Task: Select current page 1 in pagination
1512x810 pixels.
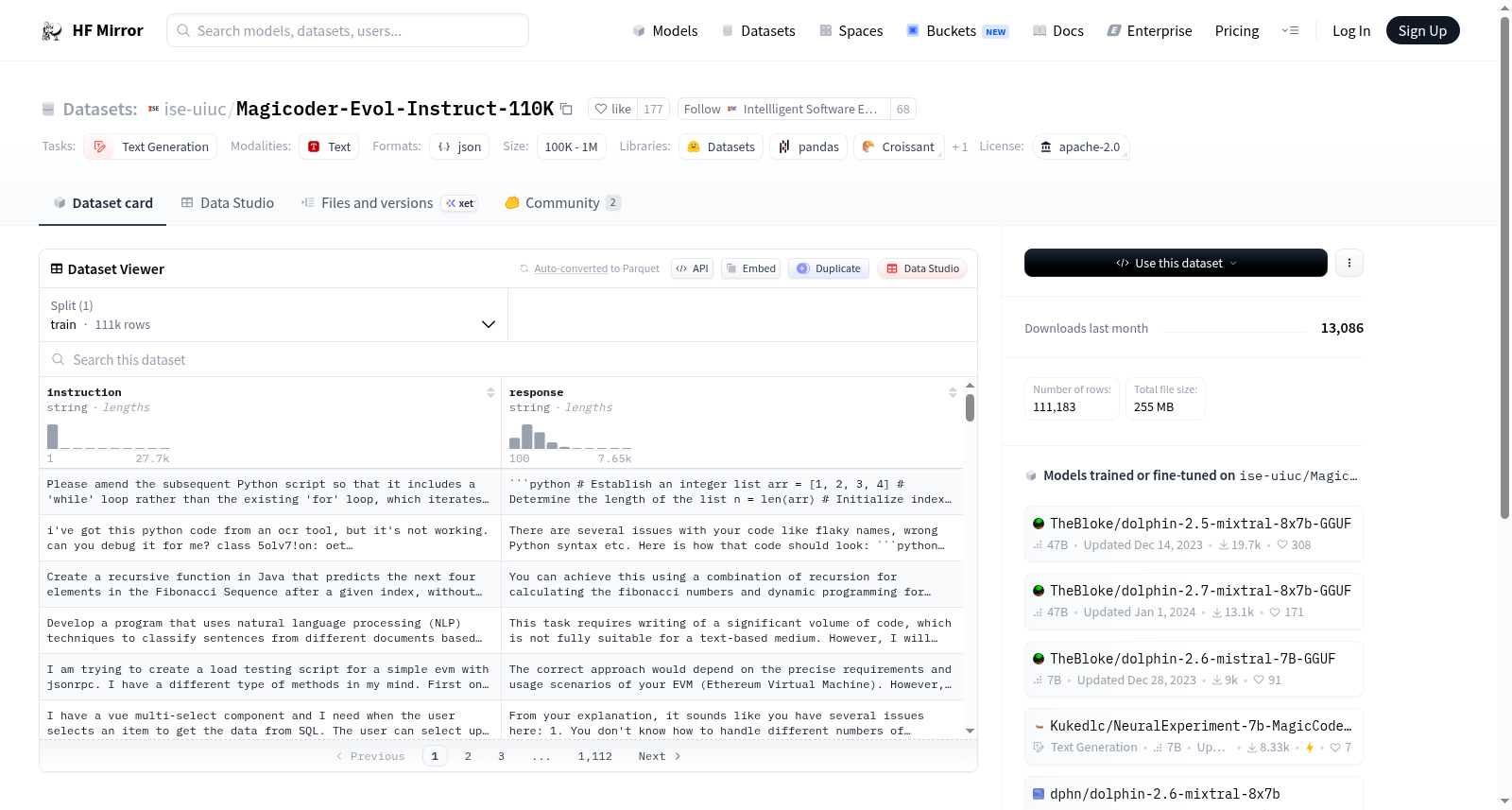Action: click(x=435, y=756)
